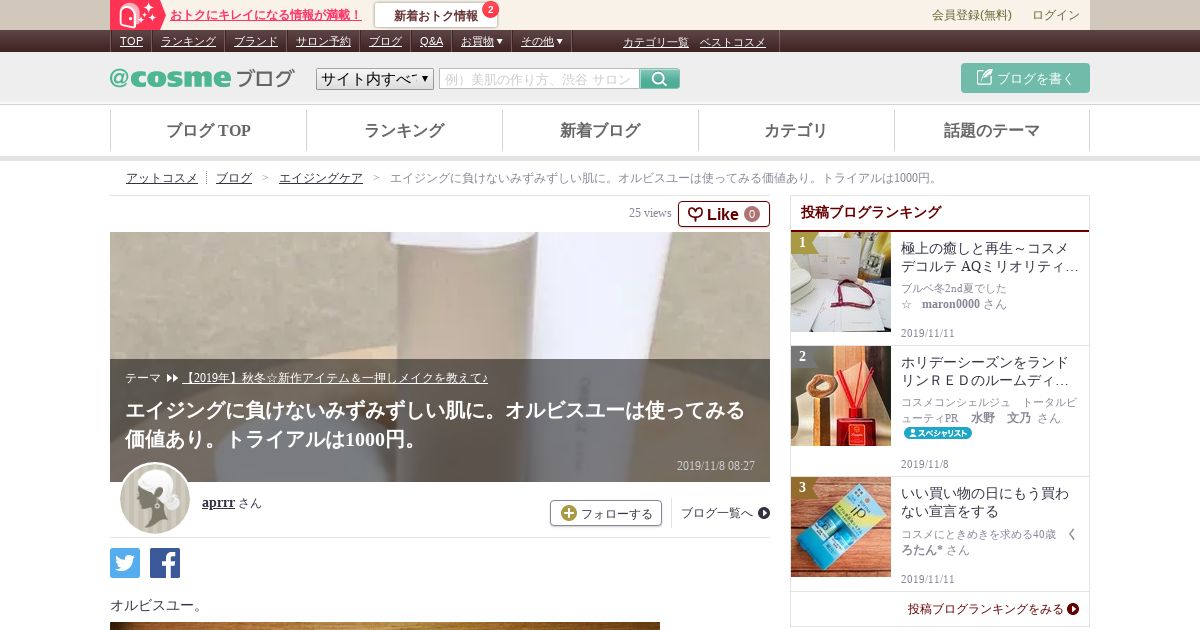Click the 投稿ブログランキング heading
The height and width of the screenshot is (630, 1200).
click(871, 212)
